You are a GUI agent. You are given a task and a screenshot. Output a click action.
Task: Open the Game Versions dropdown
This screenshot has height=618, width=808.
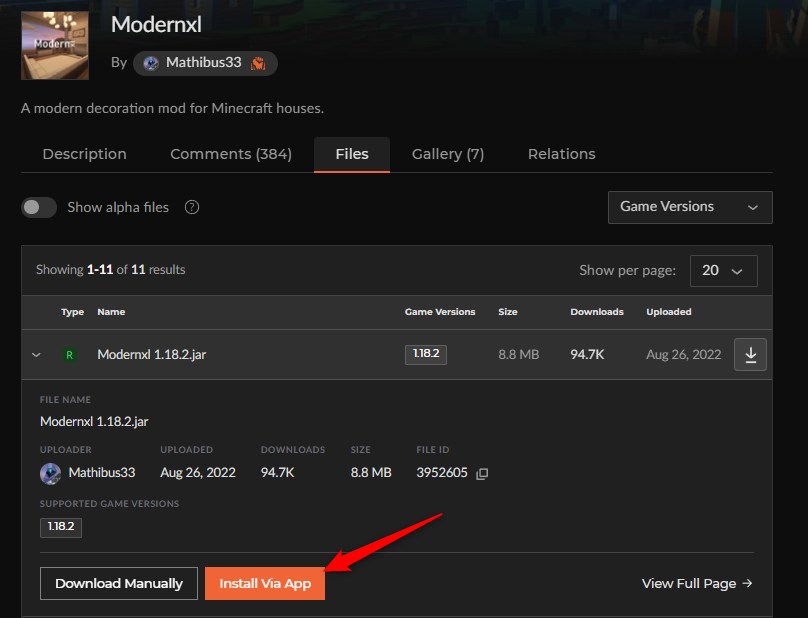(x=690, y=207)
